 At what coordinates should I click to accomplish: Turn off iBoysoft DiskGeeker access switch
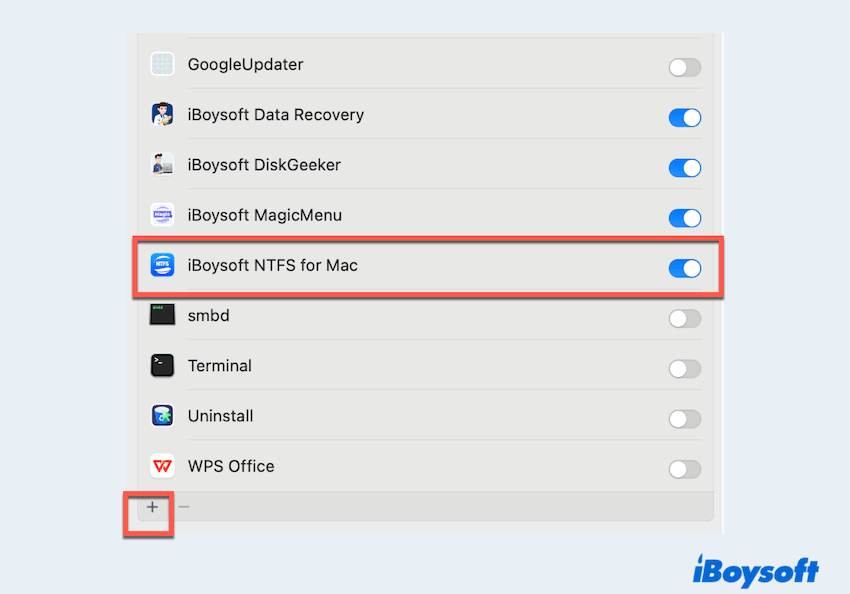684,168
